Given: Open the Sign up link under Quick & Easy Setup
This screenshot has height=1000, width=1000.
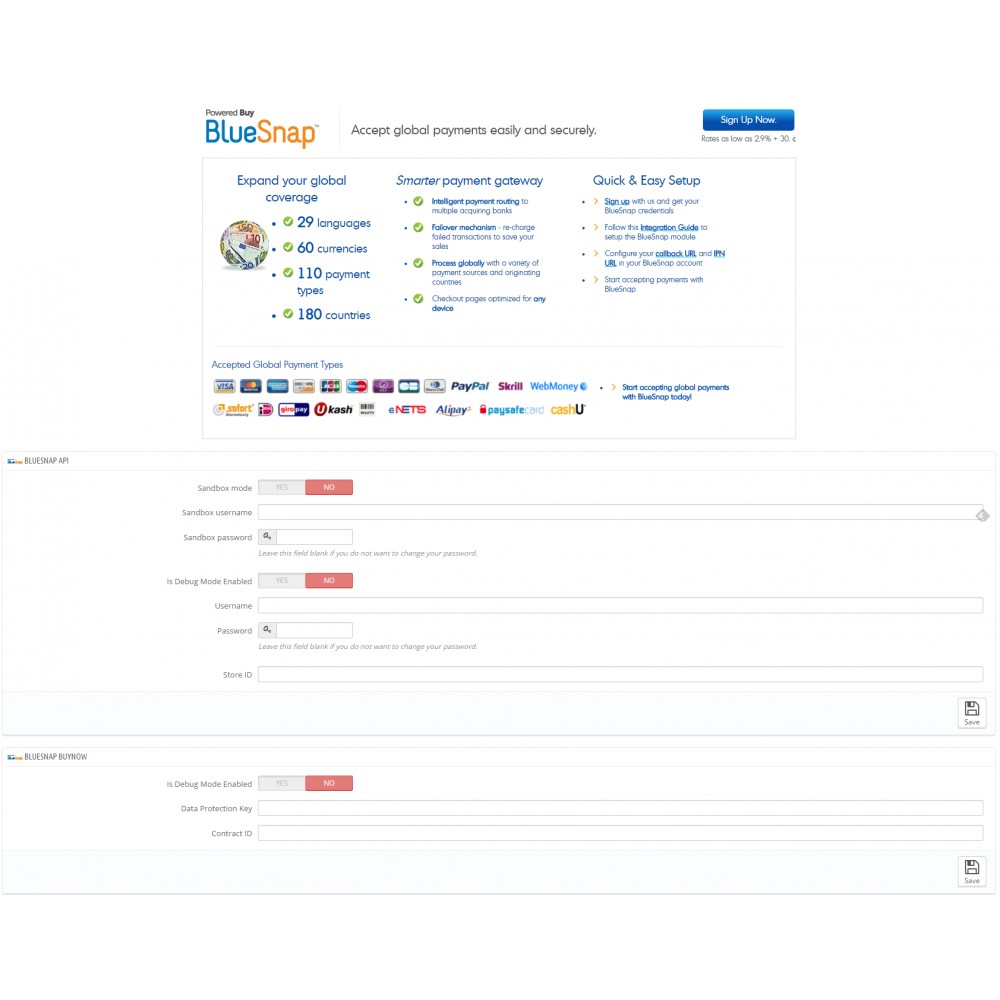Looking at the screenshot, I should tap(617, 202).
